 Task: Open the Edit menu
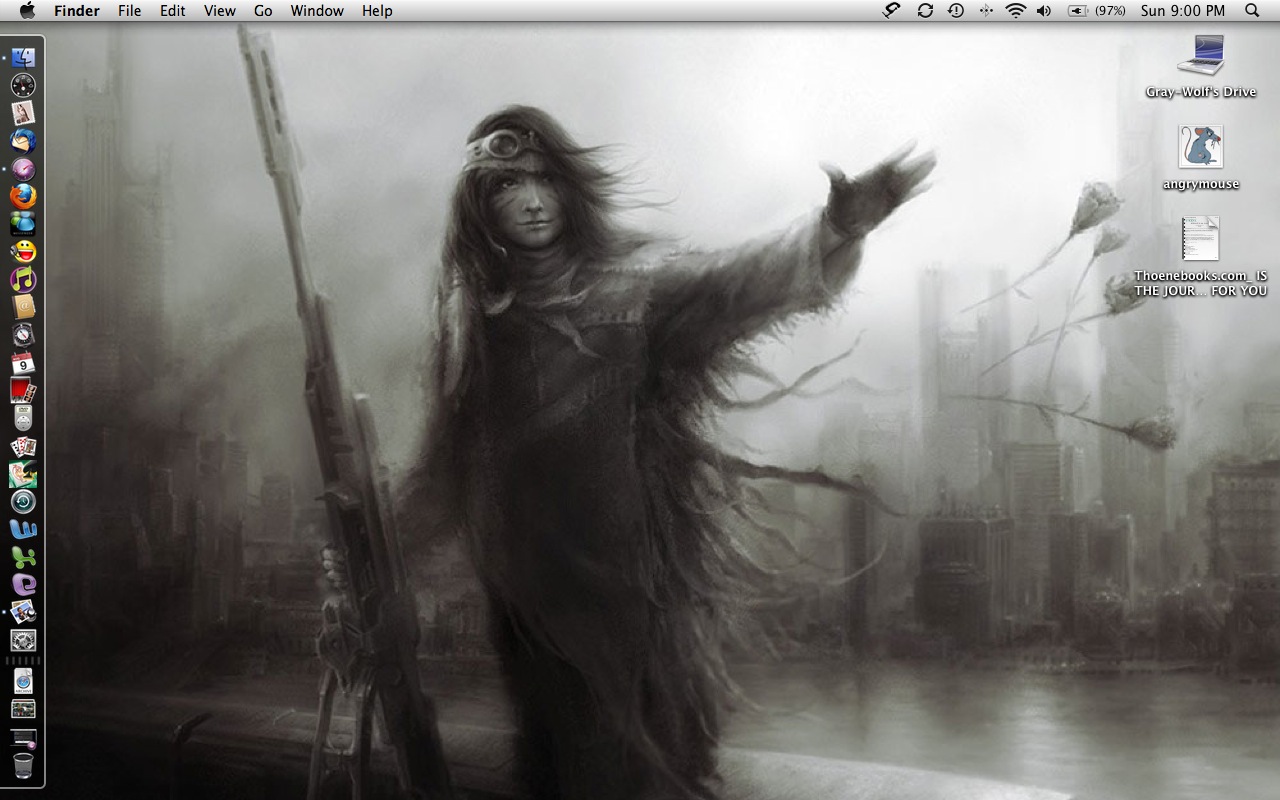point(173,11)
